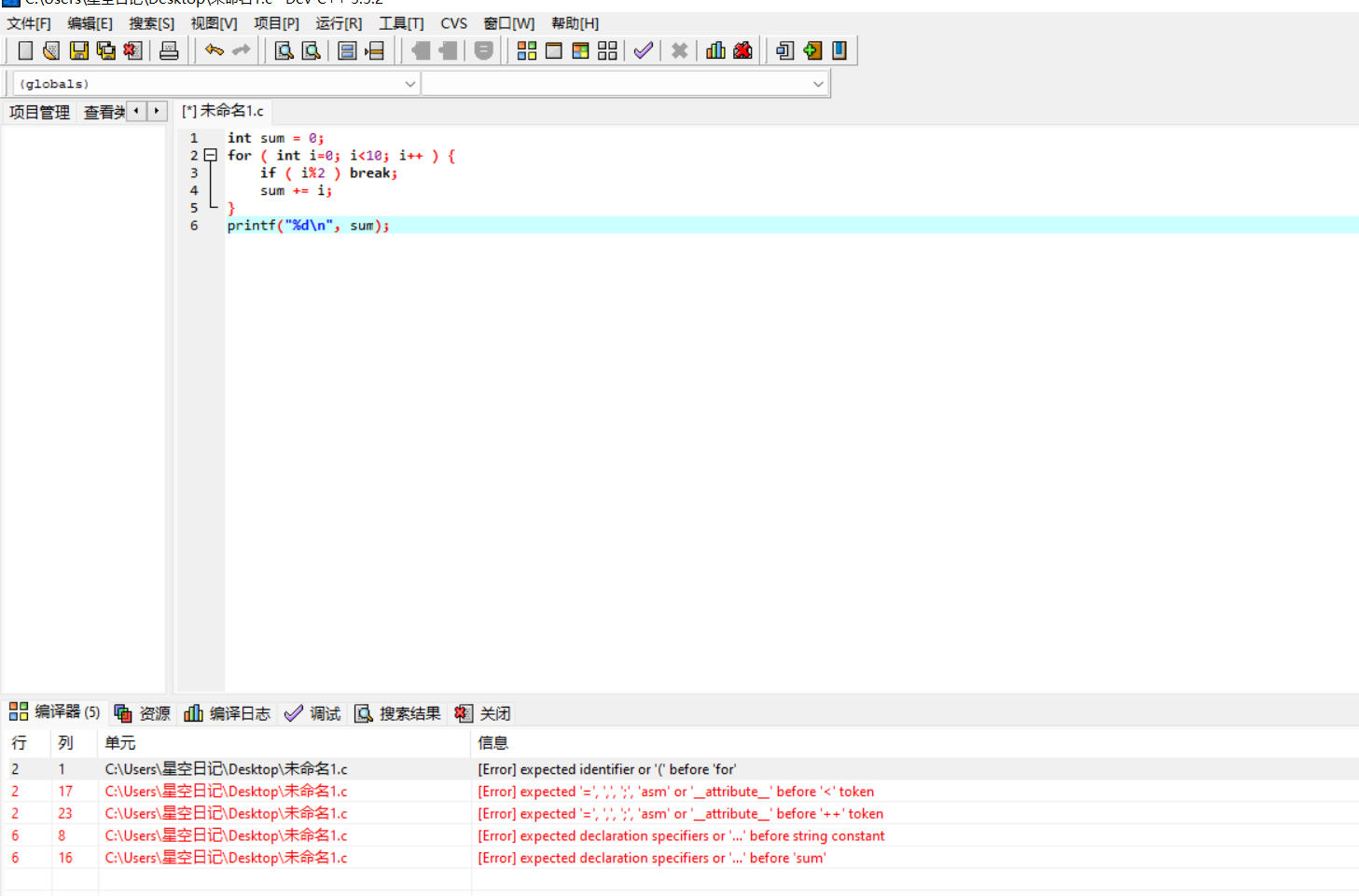Click the 信息 column header
The width and height of the screenshot is (1359, 896).
point(914,743)
